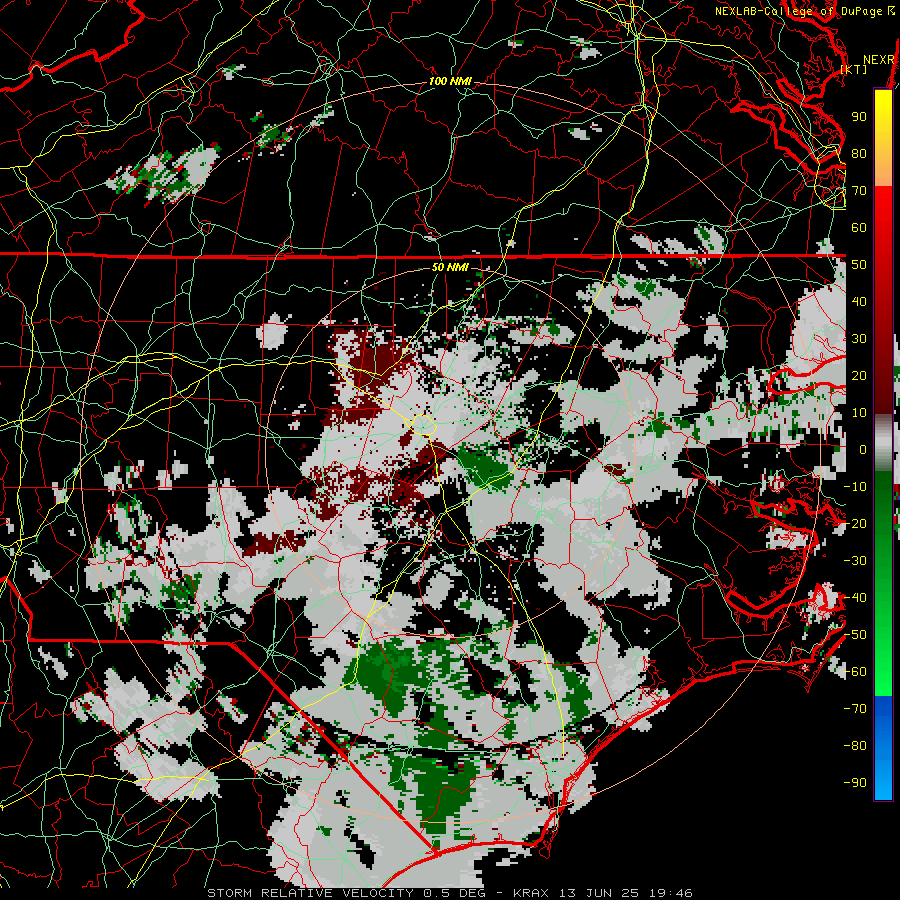Viewport: 900px width, 900px height.
Task: Click the -20 value on the velocity scale
Action: [x=855, y=524]
